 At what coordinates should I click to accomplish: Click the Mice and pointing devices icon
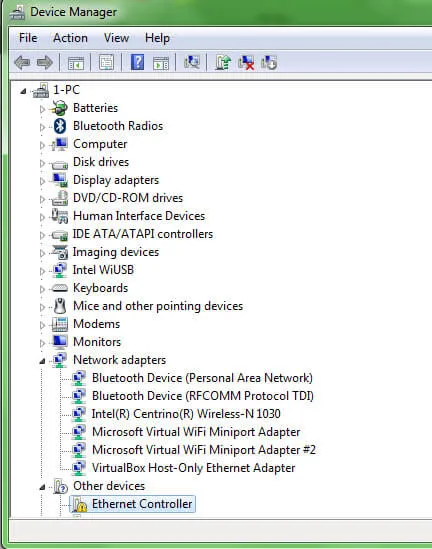coord(60,306)
